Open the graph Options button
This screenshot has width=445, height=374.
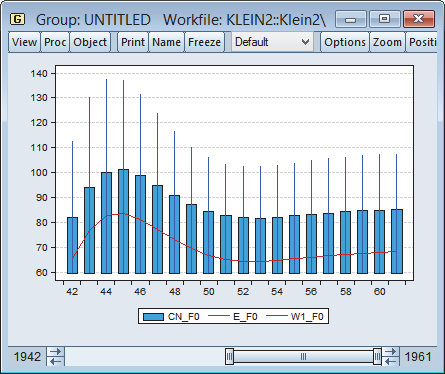pos(345,42)
